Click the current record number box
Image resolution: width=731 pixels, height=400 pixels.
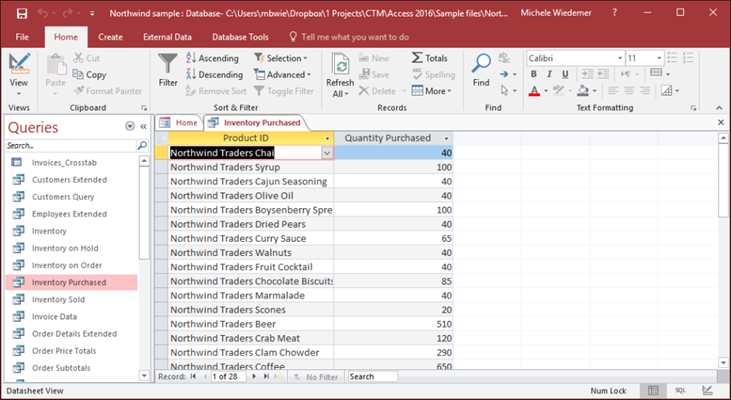click(x=228, y=376)
